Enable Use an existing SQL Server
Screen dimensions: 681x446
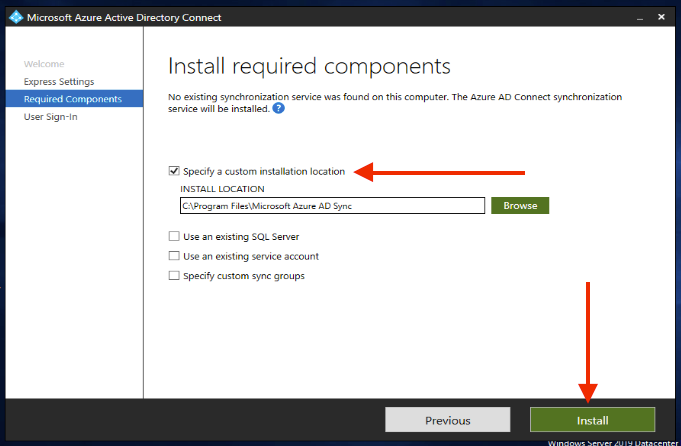(x=174, y=236)
